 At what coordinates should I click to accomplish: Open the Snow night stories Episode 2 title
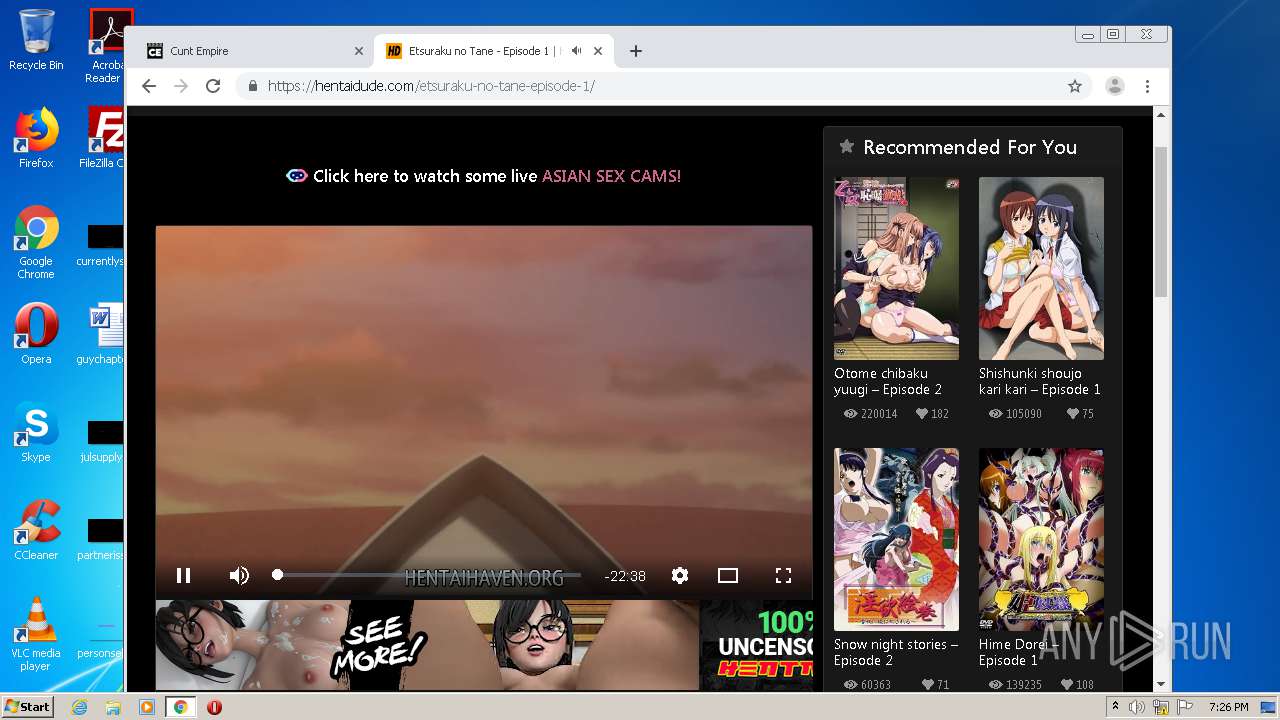(x=896, y=652)
